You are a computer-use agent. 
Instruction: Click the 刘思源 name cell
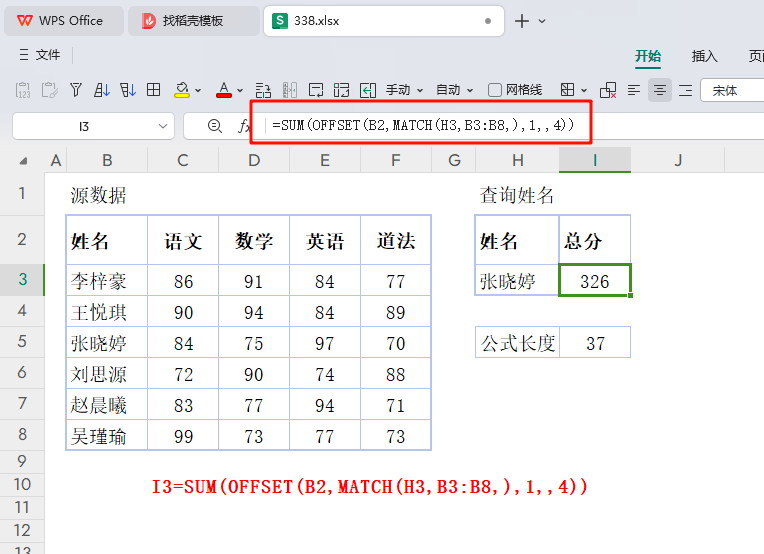107,374
